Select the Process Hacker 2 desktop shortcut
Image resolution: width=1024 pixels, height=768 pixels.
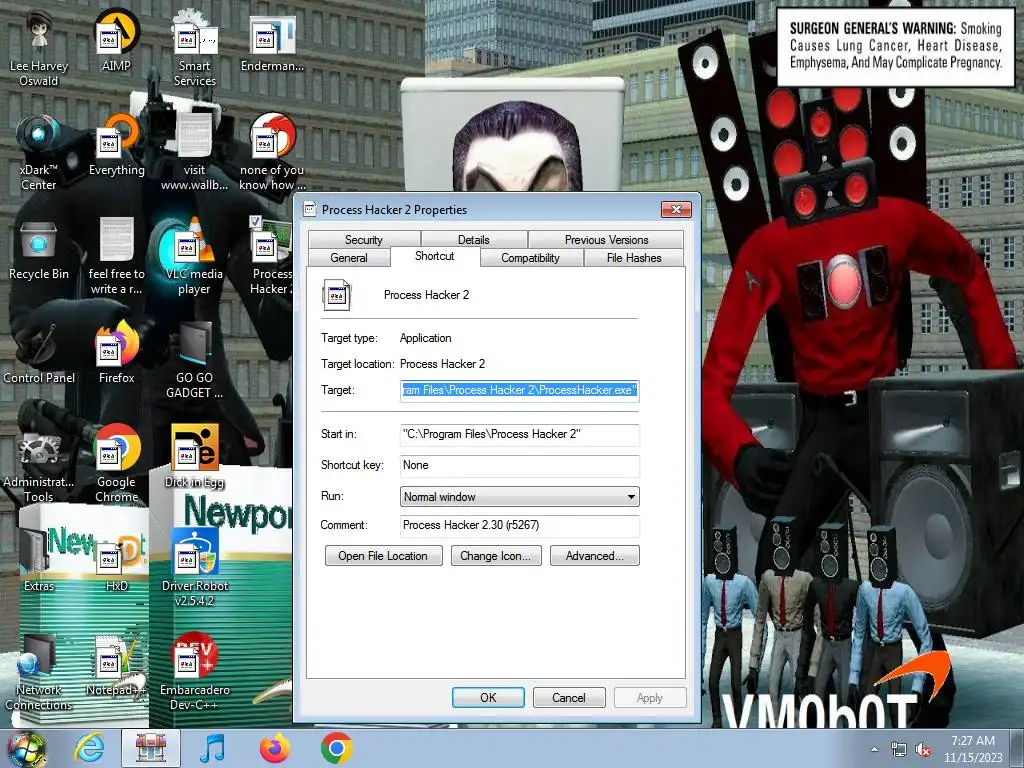tap(270, 257)
